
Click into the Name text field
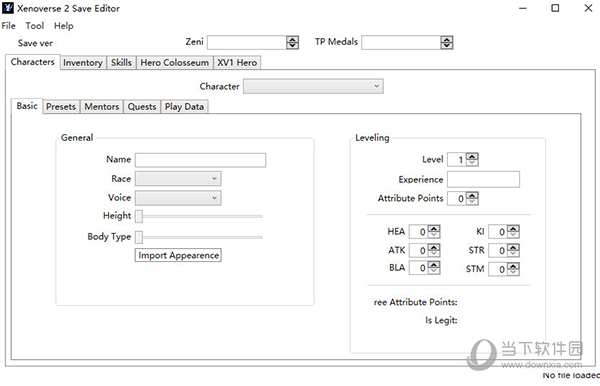(x=201, y=160)
